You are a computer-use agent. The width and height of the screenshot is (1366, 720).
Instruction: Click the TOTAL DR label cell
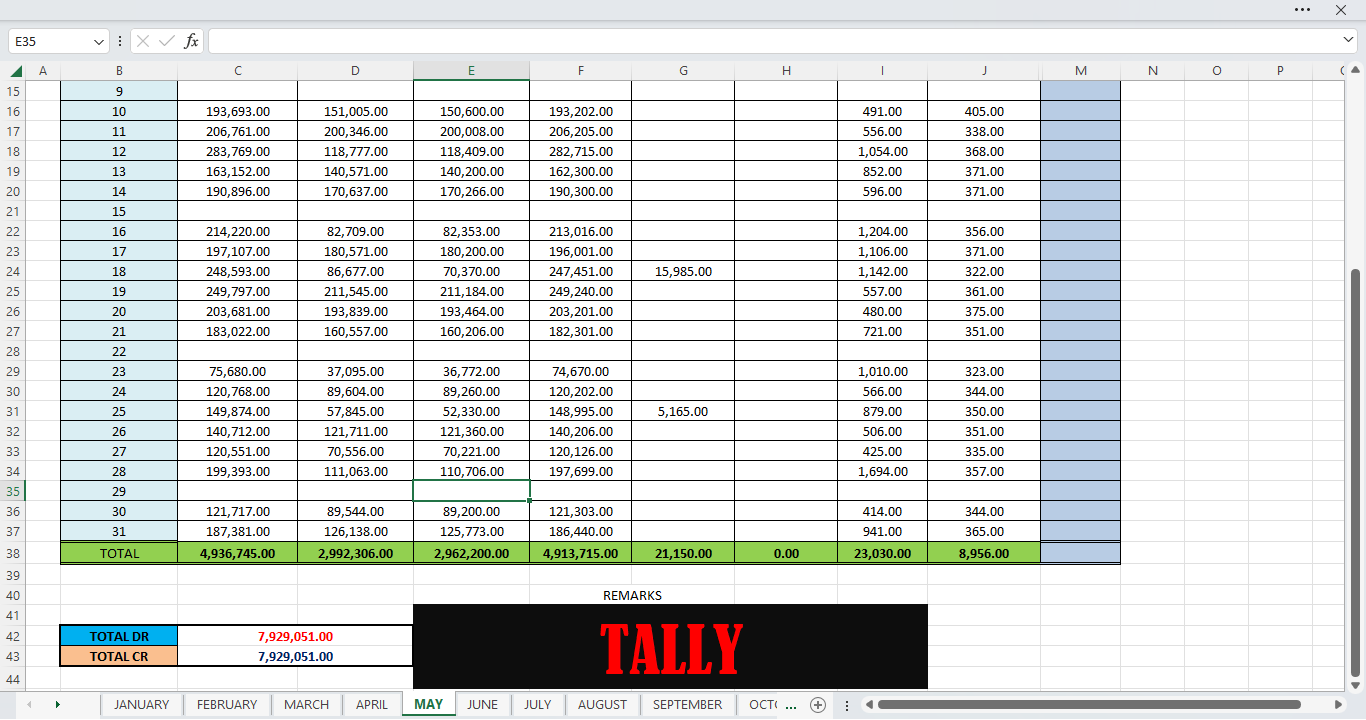[119, 636]
